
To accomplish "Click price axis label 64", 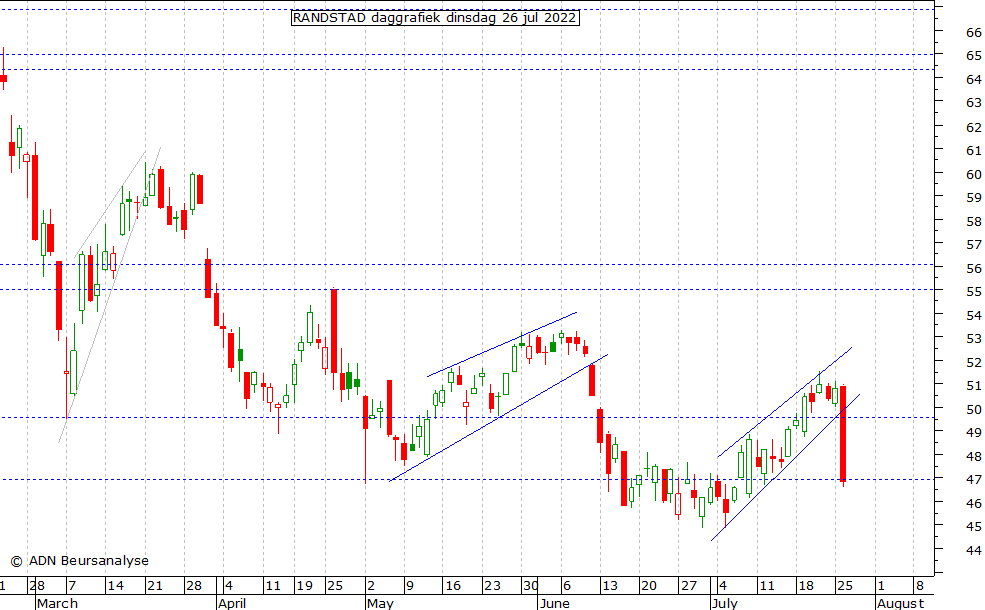I will pos(974,79).
